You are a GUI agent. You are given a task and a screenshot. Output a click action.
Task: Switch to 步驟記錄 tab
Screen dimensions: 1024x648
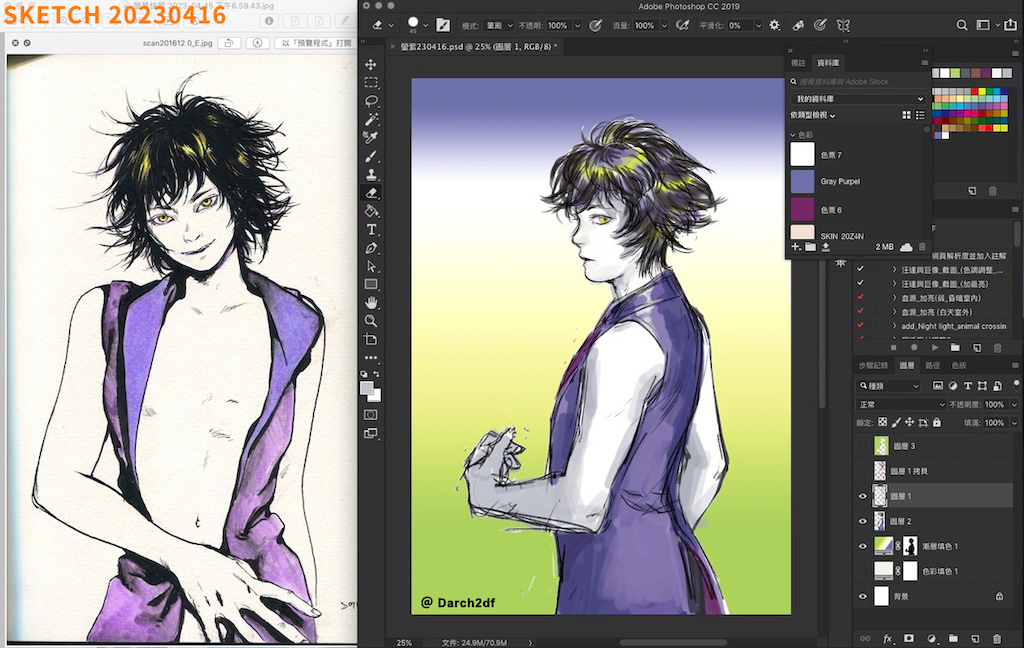pos(873,365)
